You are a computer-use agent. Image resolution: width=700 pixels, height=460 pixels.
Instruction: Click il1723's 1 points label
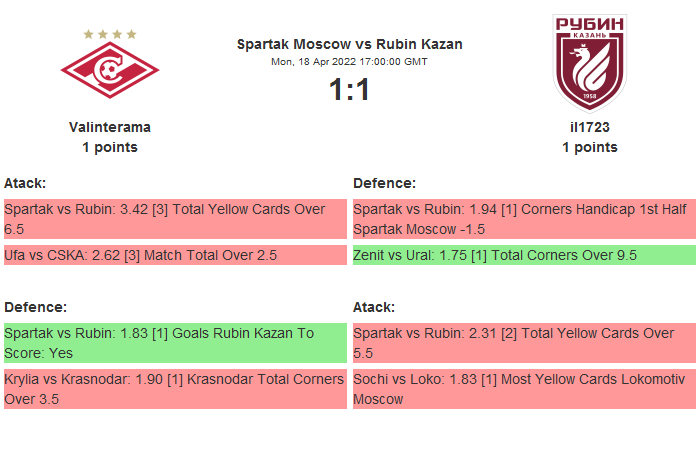click(x=589, y=147)
